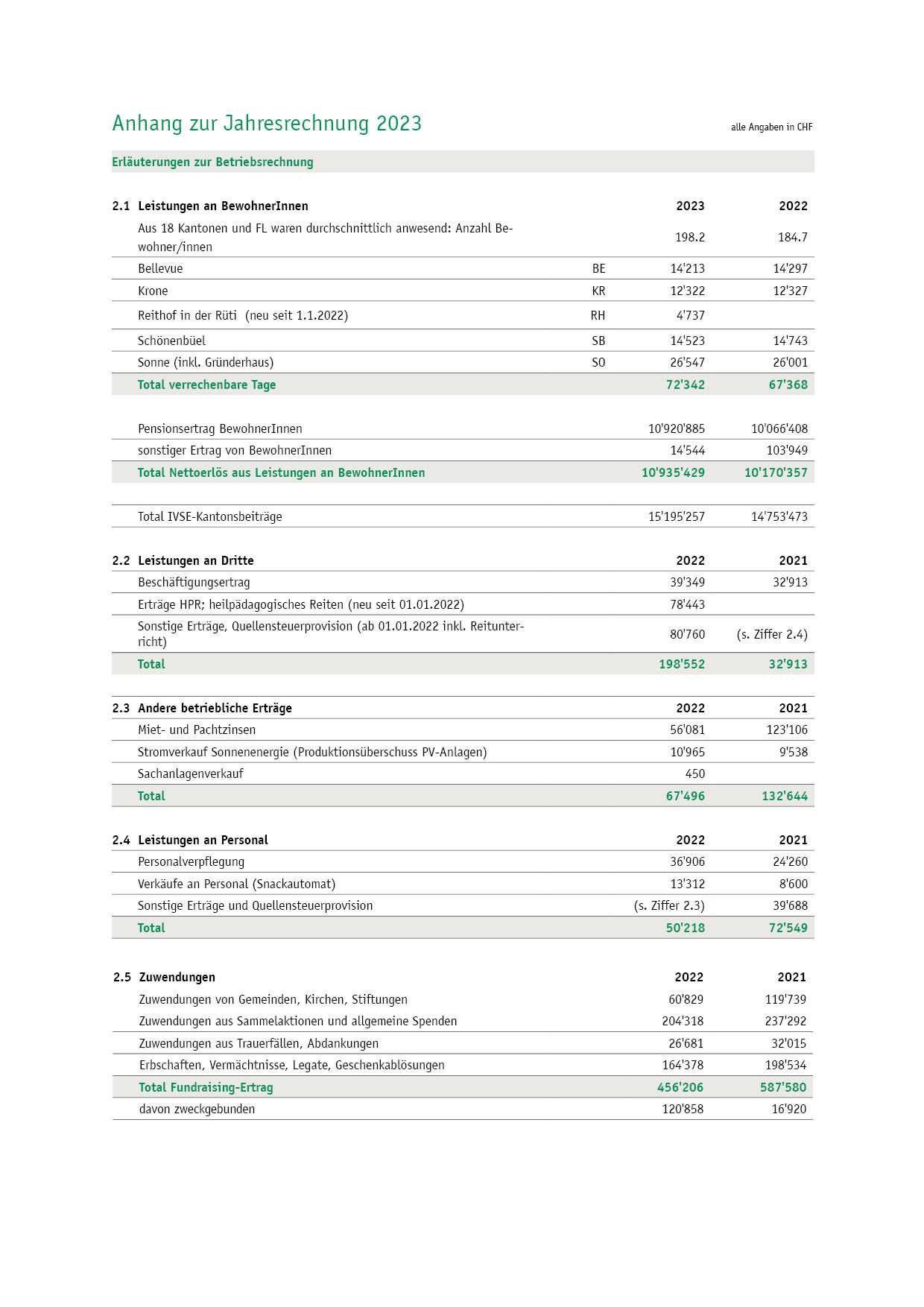
Task: Click the 'Total Fundraising-Ertrag' row label
Action: (206, 1088)
